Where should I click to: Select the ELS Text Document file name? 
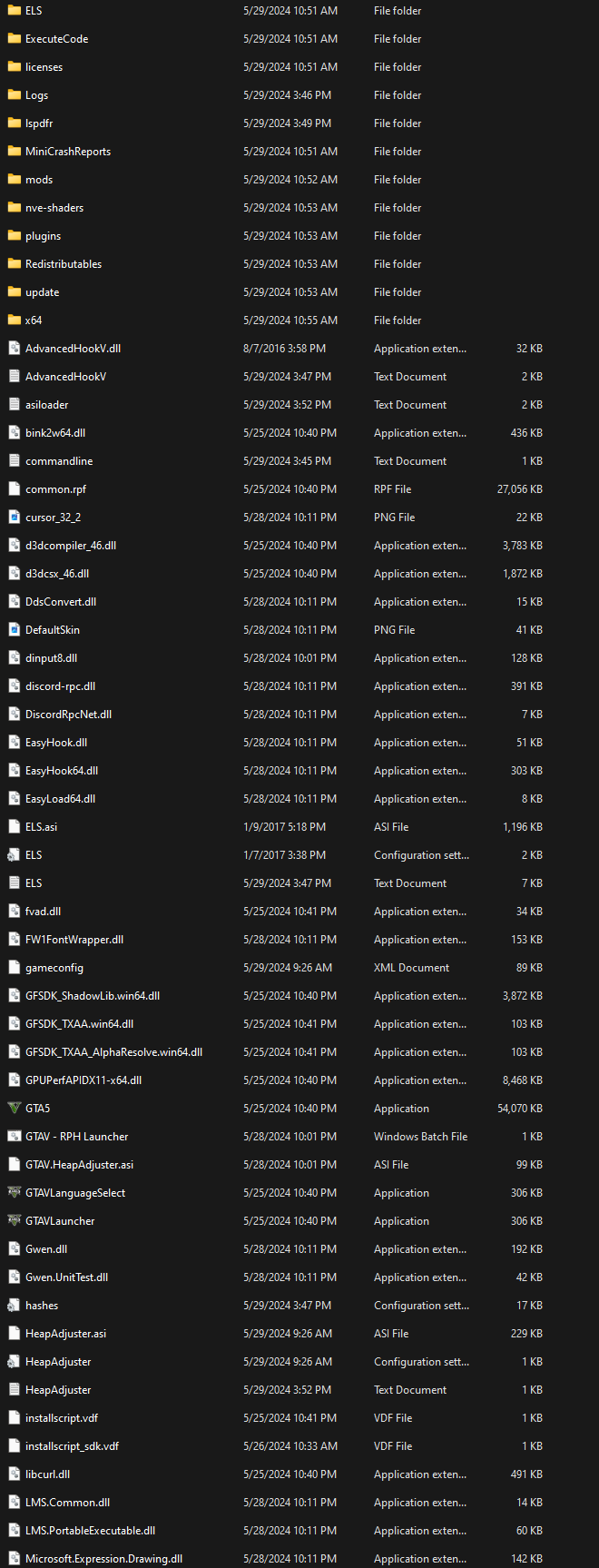pos(34,883)
